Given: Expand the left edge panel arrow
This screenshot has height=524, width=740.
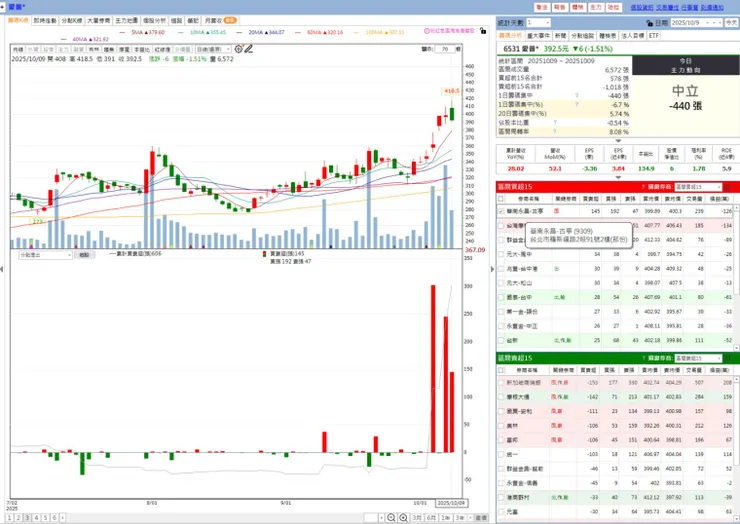Looking at the screenshot, I should (2, 269).
